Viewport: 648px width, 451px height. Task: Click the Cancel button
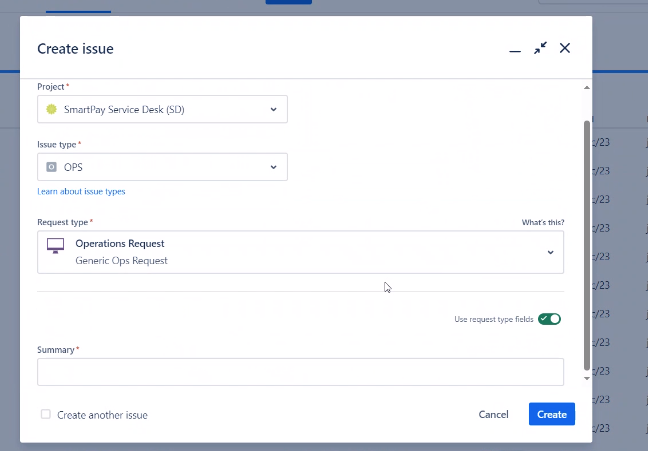[x=493, y=414]
